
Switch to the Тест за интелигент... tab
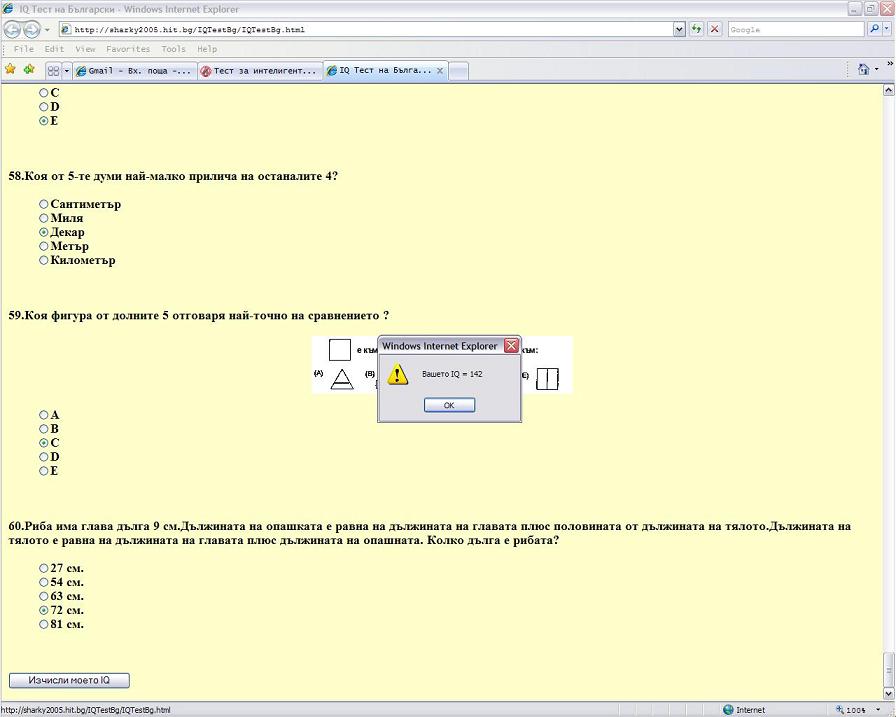pos(260,71)
